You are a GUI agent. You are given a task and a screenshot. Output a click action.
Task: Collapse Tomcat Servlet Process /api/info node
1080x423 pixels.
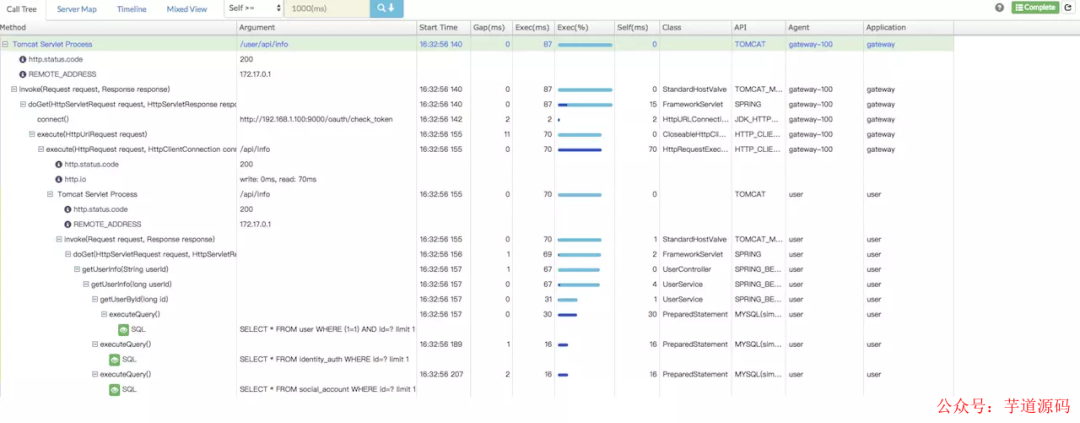click(x=50, y=194)
